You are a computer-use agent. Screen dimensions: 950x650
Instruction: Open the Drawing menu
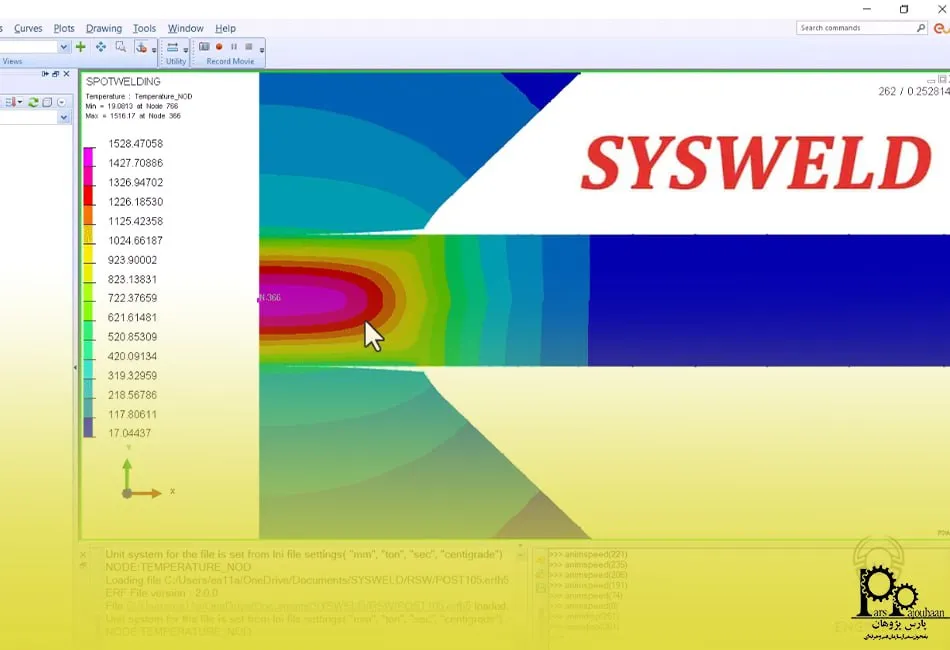(101, 28)
